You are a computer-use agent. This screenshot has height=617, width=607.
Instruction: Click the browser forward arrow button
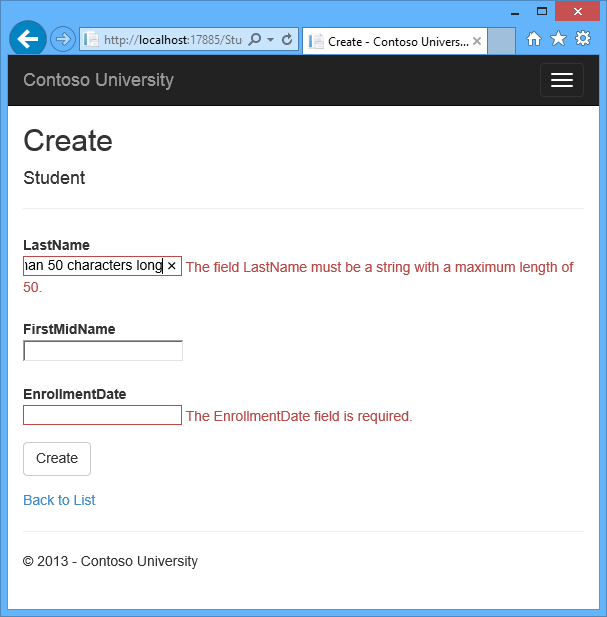63,39
